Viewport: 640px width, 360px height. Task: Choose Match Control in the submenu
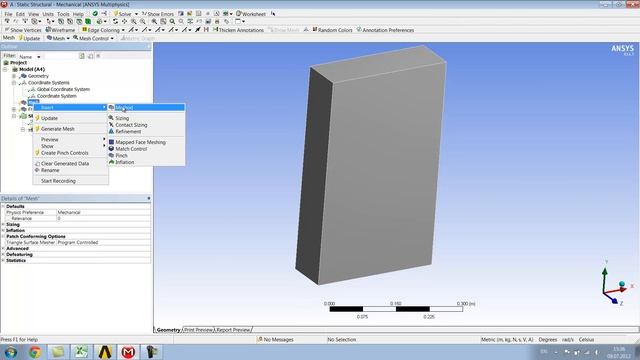tap(146, 149)
